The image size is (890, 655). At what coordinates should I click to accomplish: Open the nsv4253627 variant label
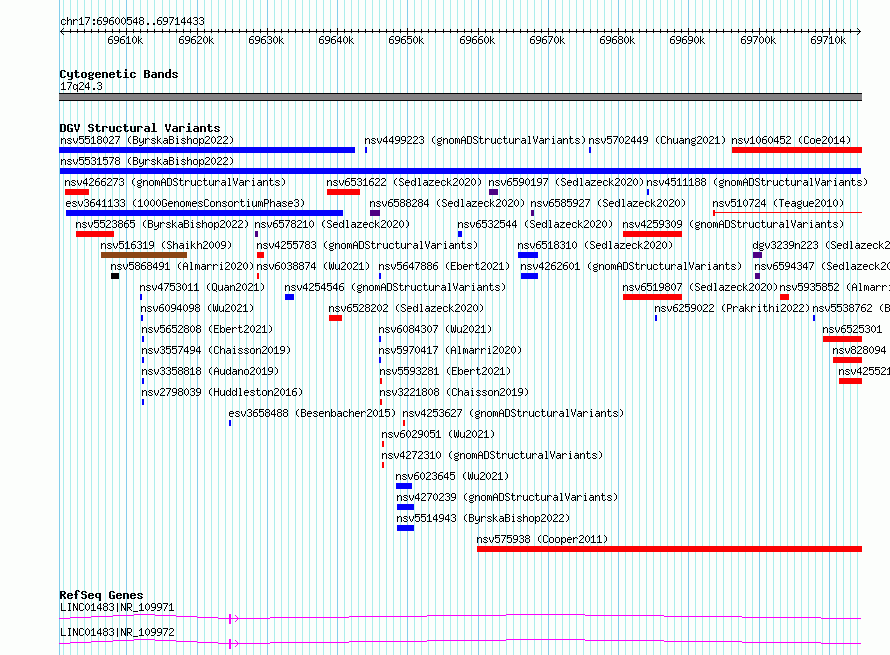pyautogui.click(x=513, y=413)
